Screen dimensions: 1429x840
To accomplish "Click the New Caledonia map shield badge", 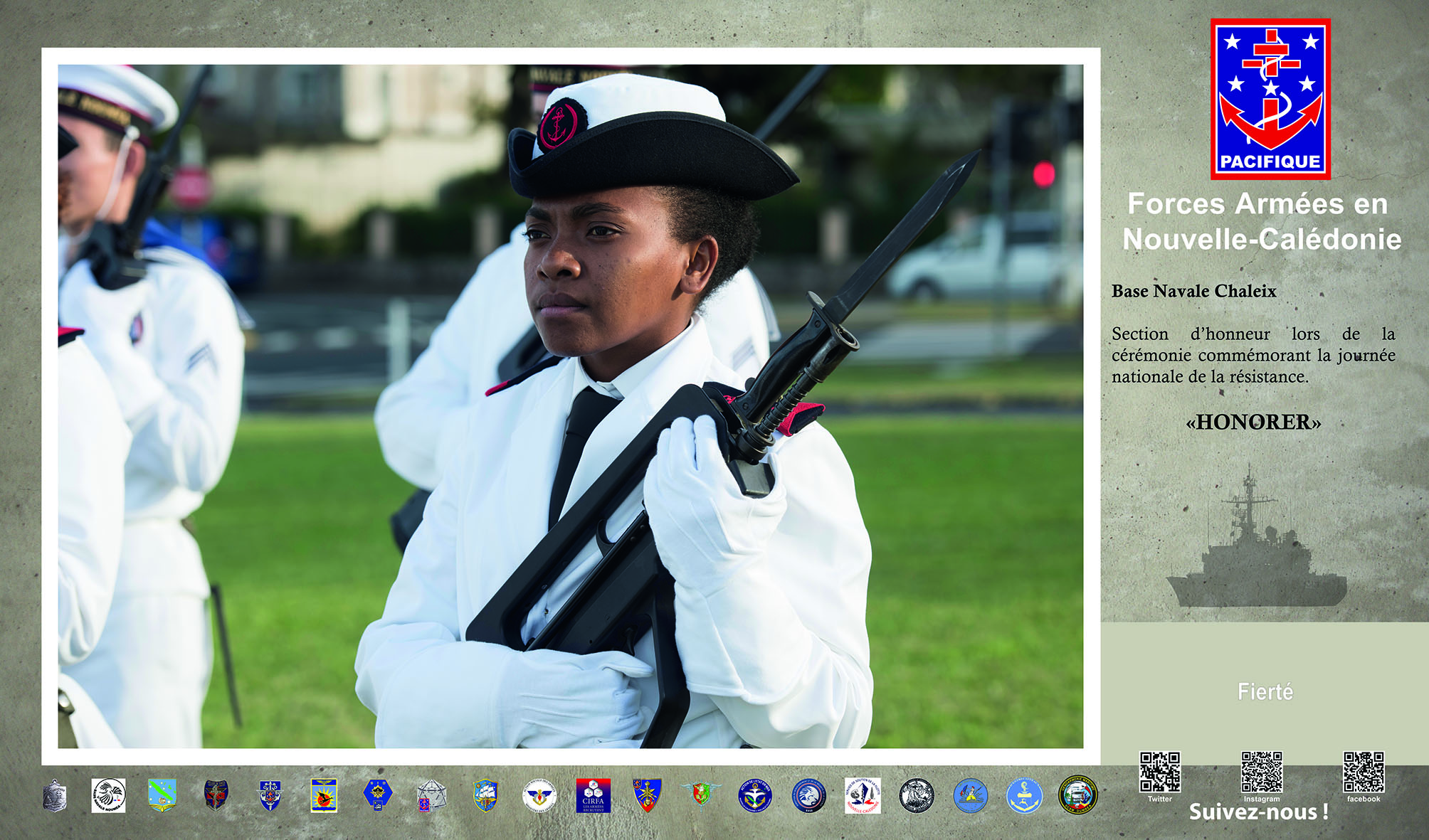I will point(162,794).
